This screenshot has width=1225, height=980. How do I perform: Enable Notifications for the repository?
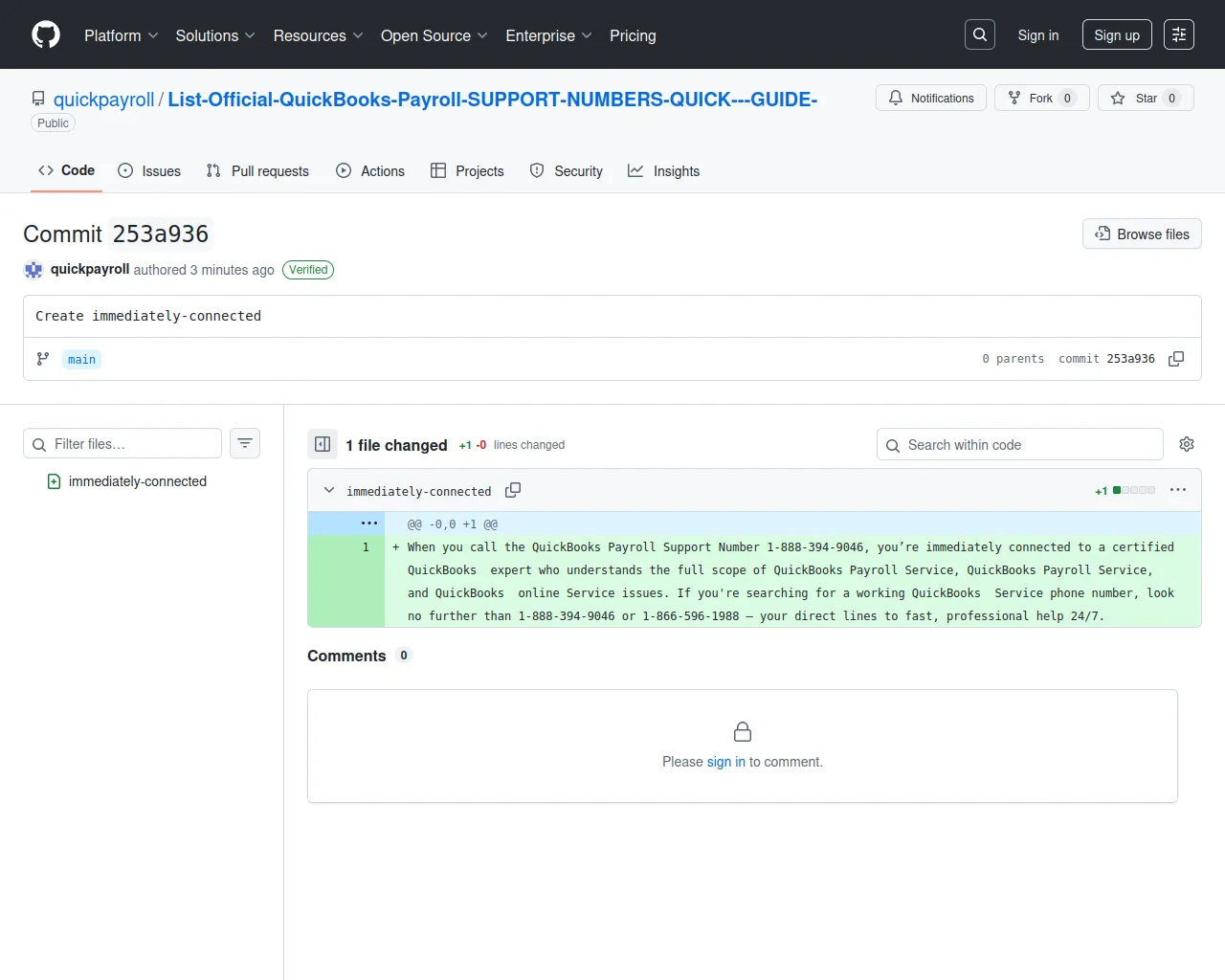(x=931, y=99)
